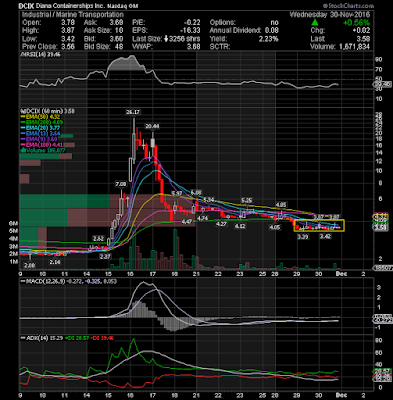
Task: Click the pink EMA(100) 4.41 legend entry
Action: 42,145
